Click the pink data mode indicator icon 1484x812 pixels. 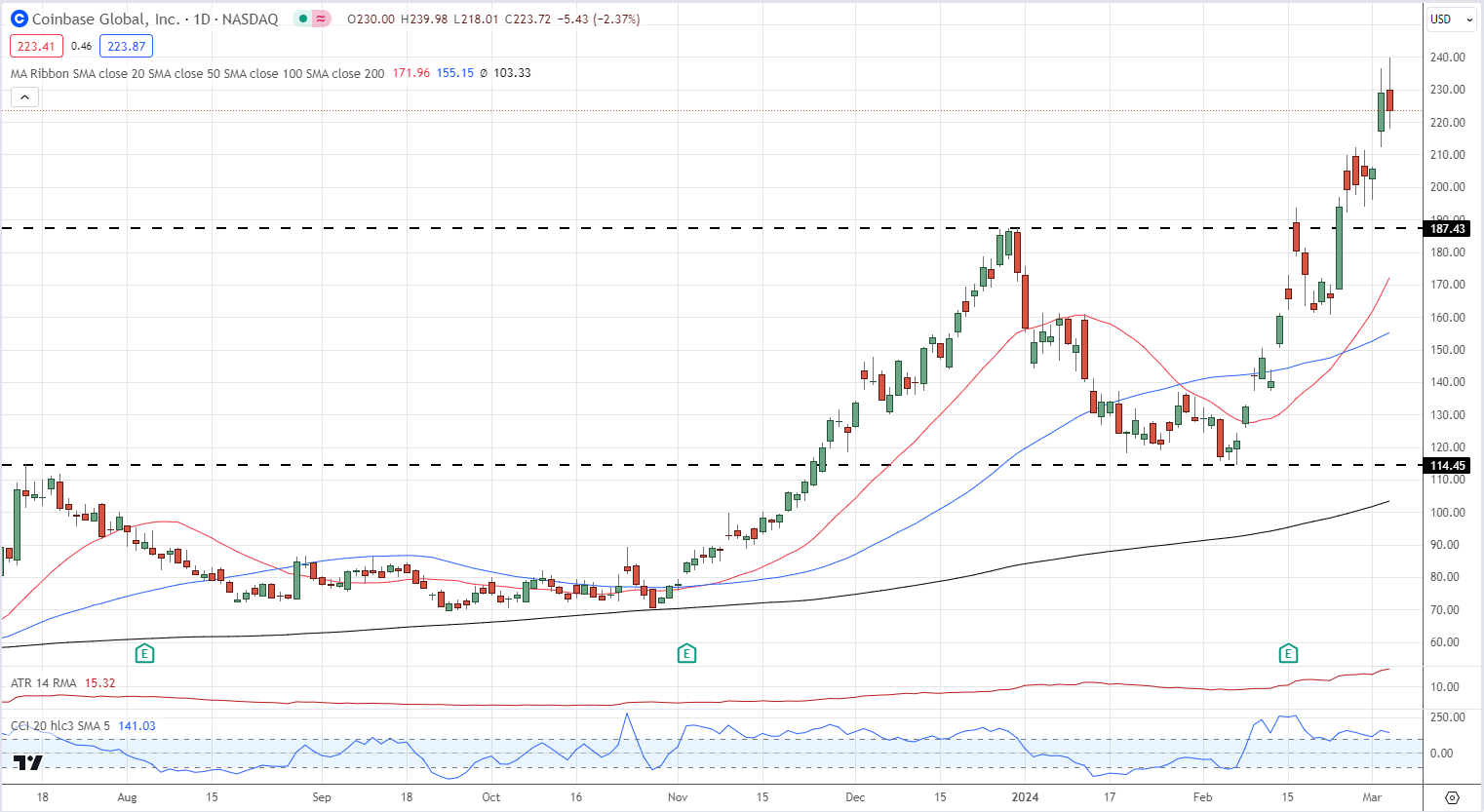[x=322, y=19]
